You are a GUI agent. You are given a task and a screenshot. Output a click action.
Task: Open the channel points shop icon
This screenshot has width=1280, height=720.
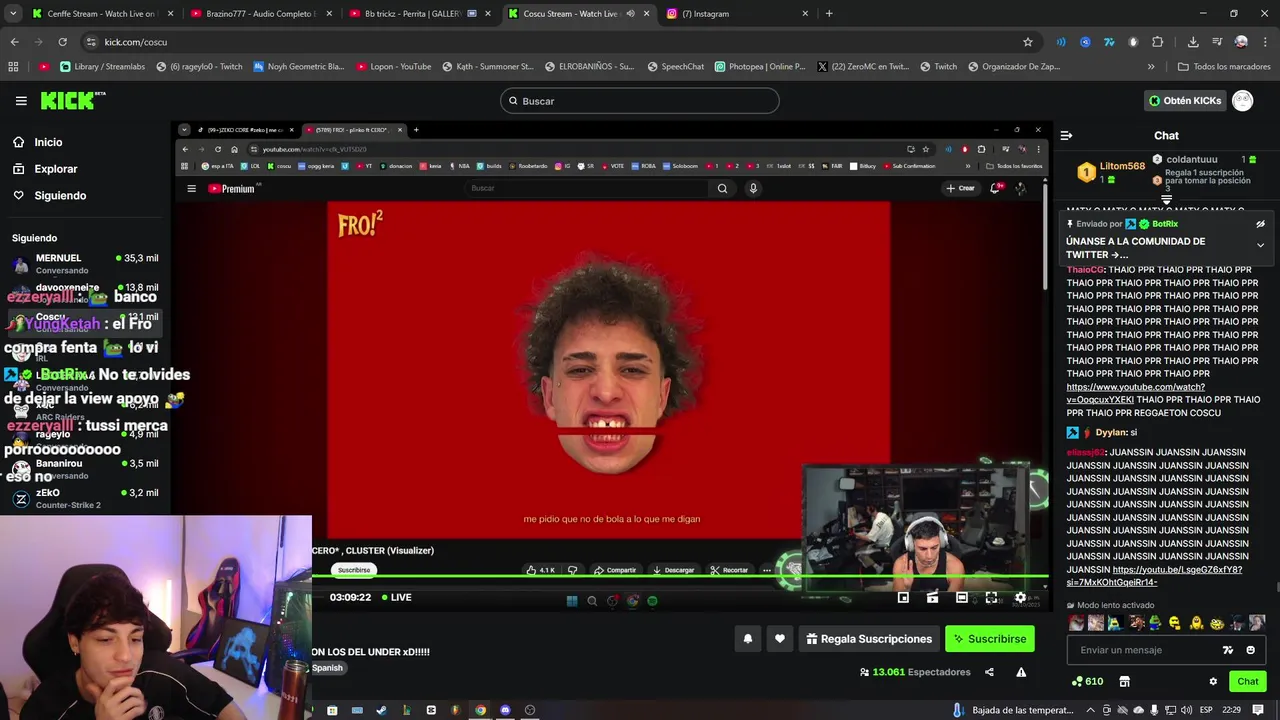point(1124,681)
